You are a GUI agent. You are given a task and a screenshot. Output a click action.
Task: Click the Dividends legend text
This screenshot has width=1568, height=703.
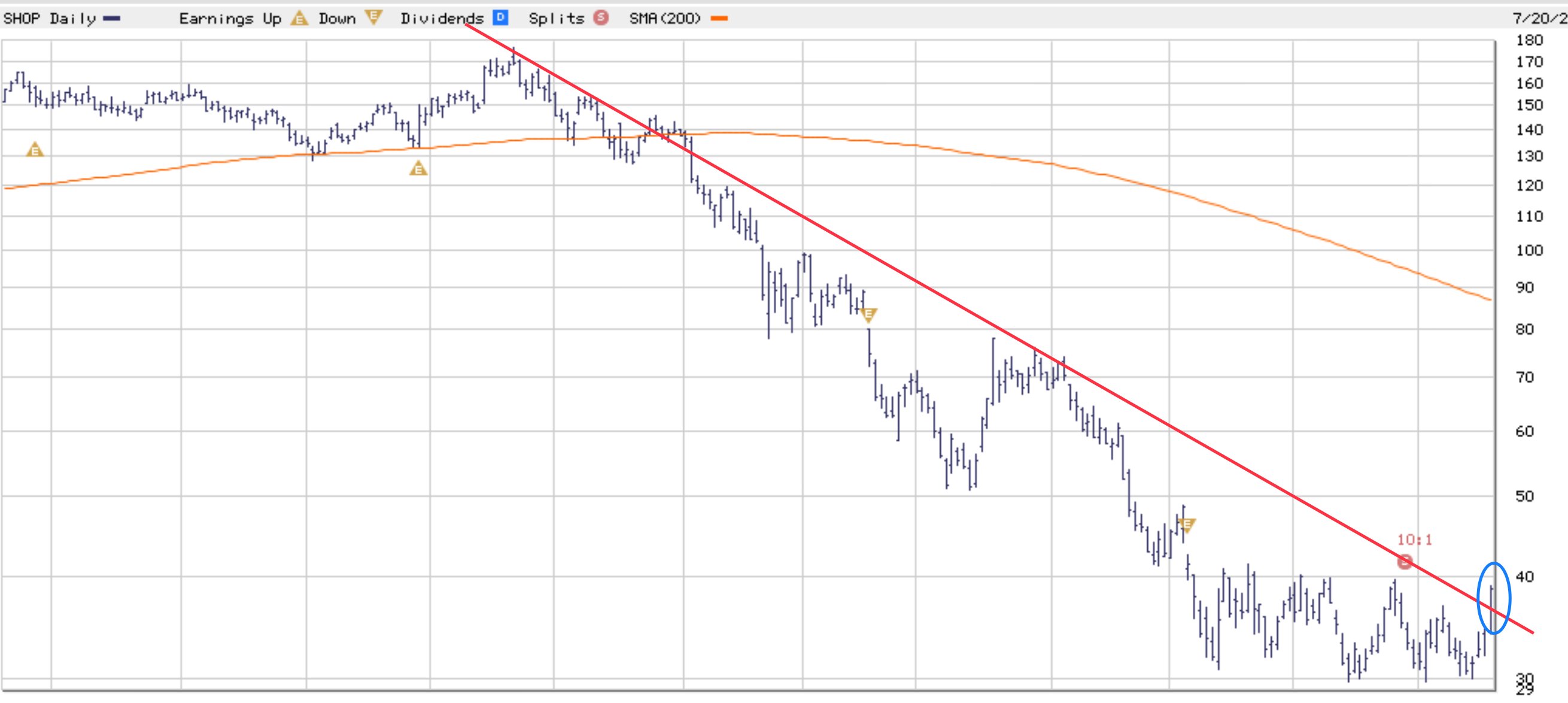pyautogui.click(x=441, y=19)
